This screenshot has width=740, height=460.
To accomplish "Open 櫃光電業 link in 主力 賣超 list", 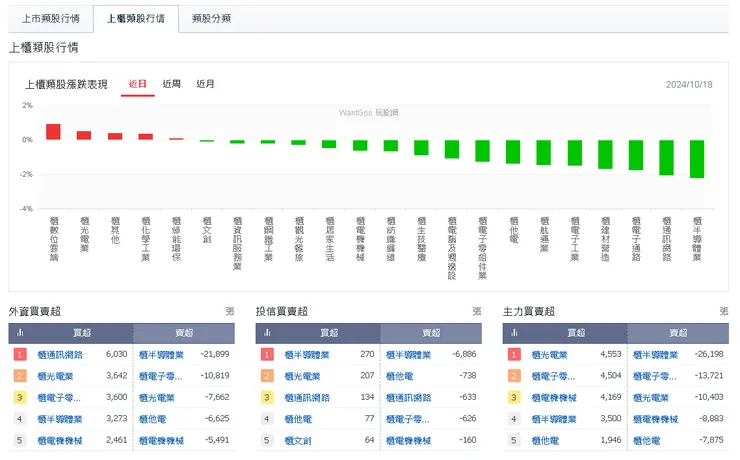I will pos(651,398).
